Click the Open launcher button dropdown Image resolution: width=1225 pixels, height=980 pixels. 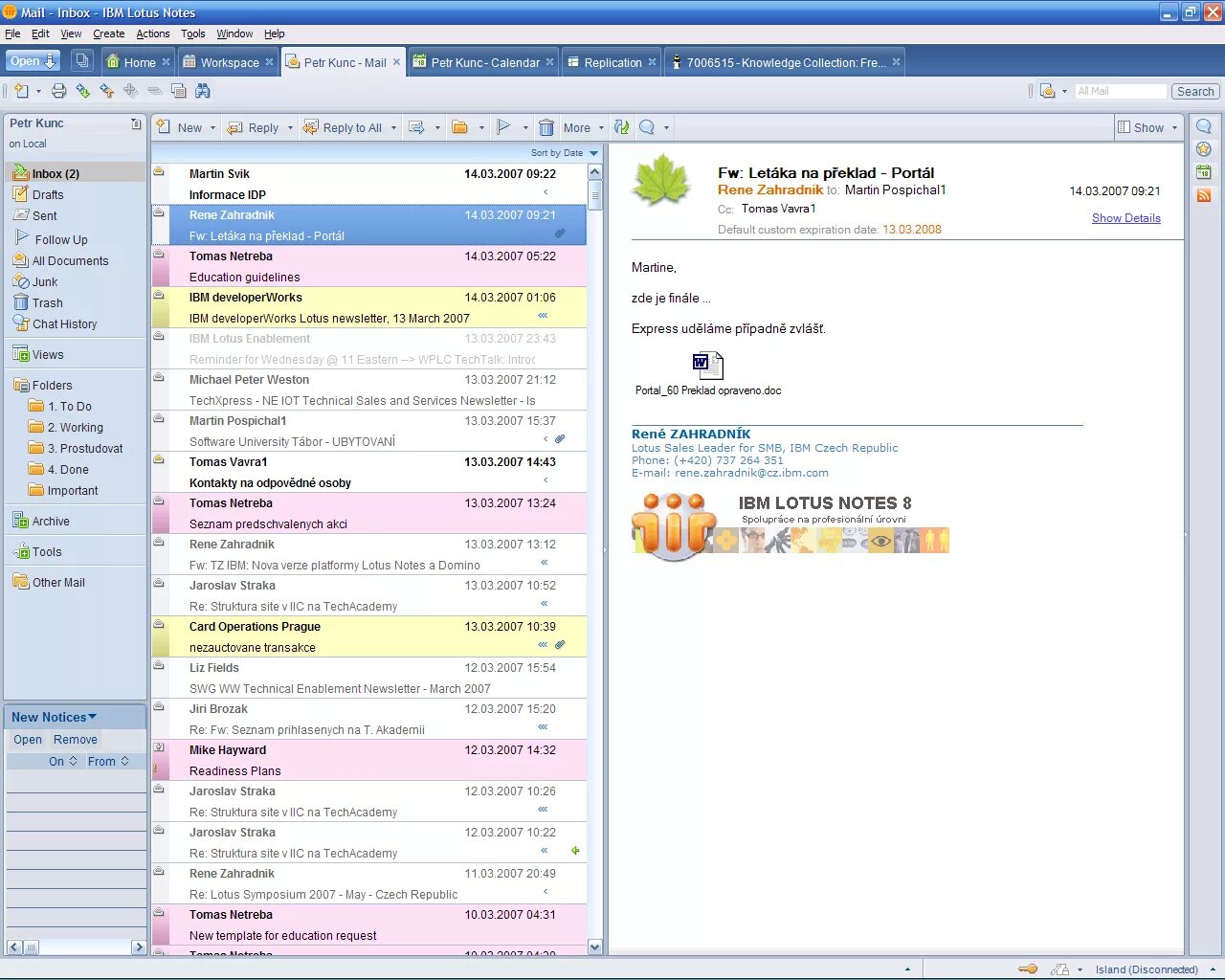click(34, 61)
